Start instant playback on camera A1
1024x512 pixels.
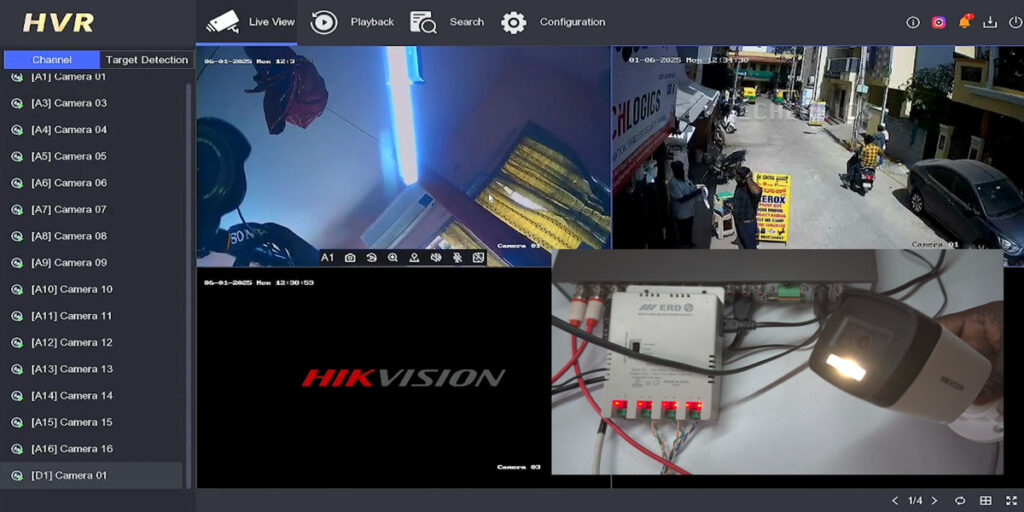371,258
